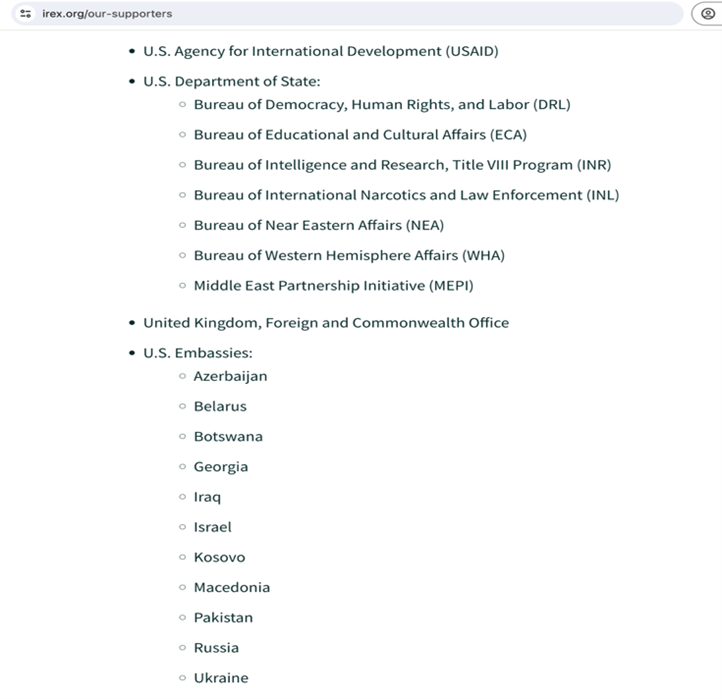Click the site information icon in address bar
The image size is (722, 699).
(x=26, y=14)
